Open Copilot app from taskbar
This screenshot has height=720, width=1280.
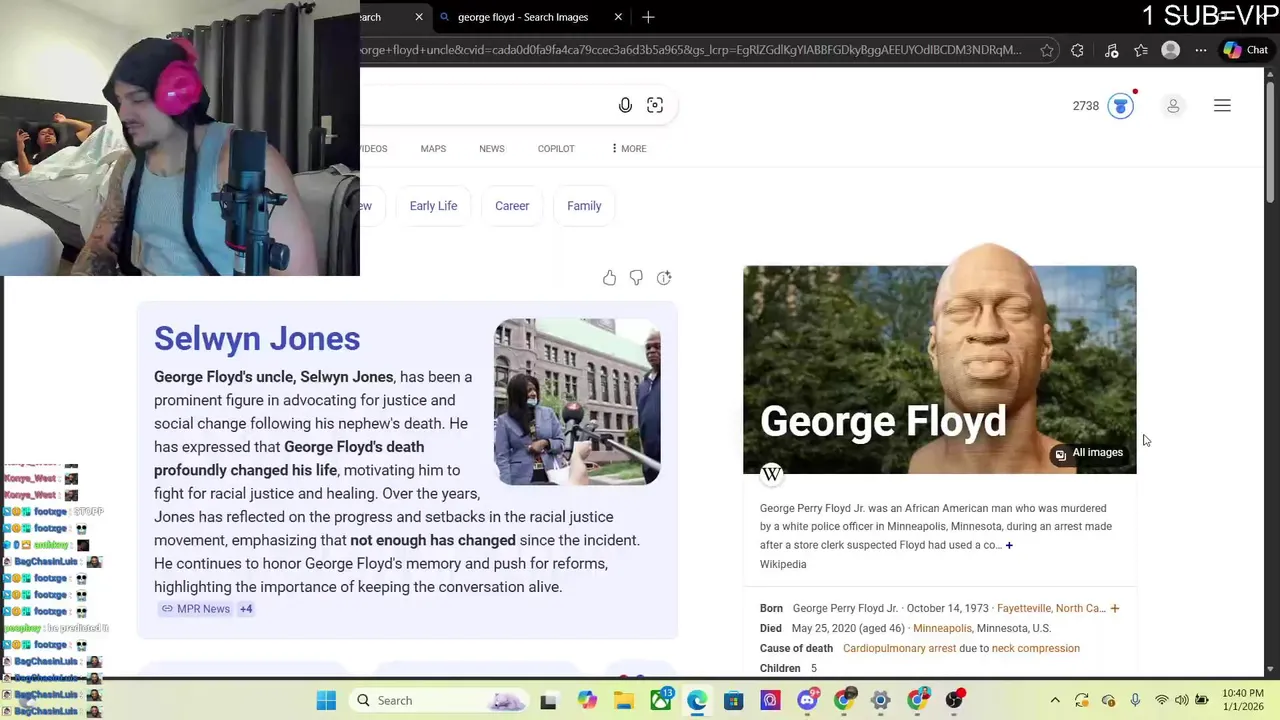[587, 700]
